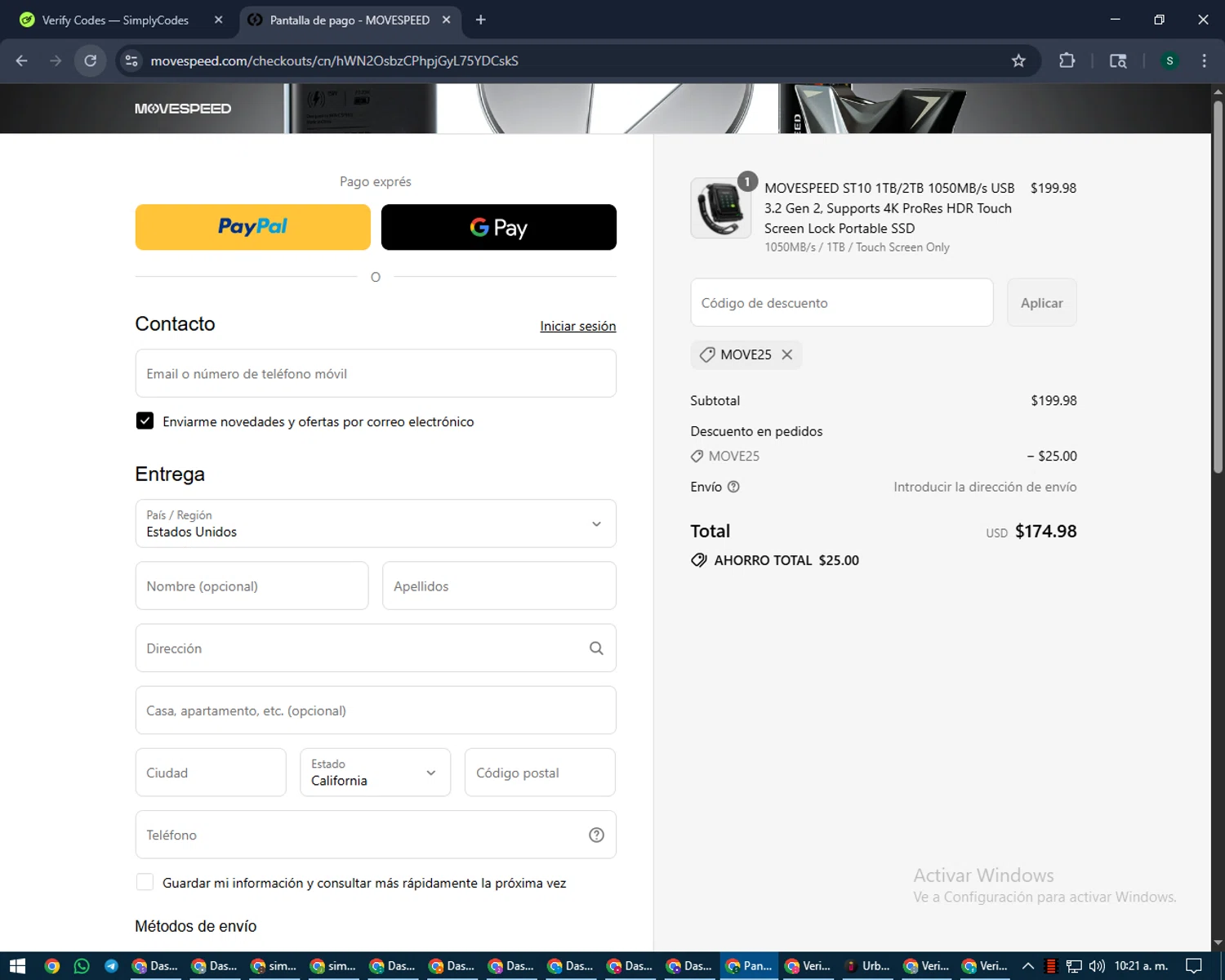Click the network tray icon
Screen dimensions: 1225x980
pyautogui.click(x=1074, y=966)
